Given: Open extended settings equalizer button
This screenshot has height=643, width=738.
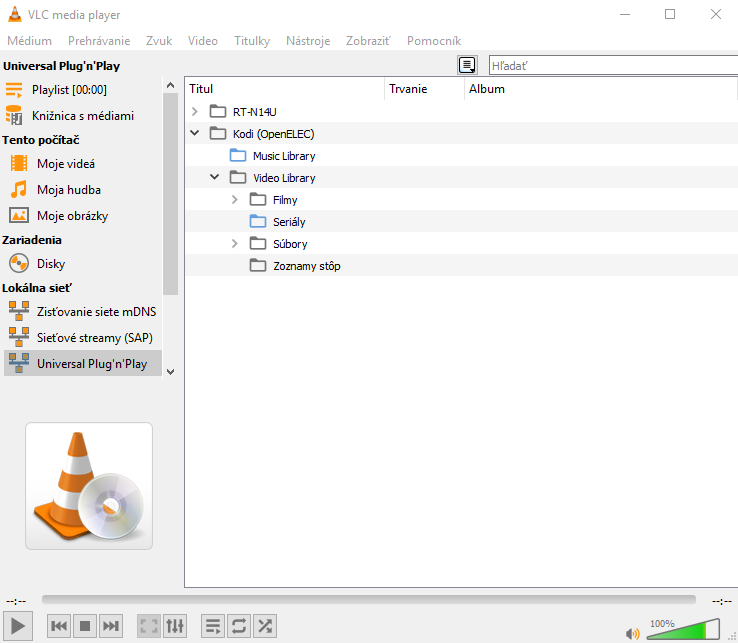Looking at the screenshot, I should tap(175, 626).
